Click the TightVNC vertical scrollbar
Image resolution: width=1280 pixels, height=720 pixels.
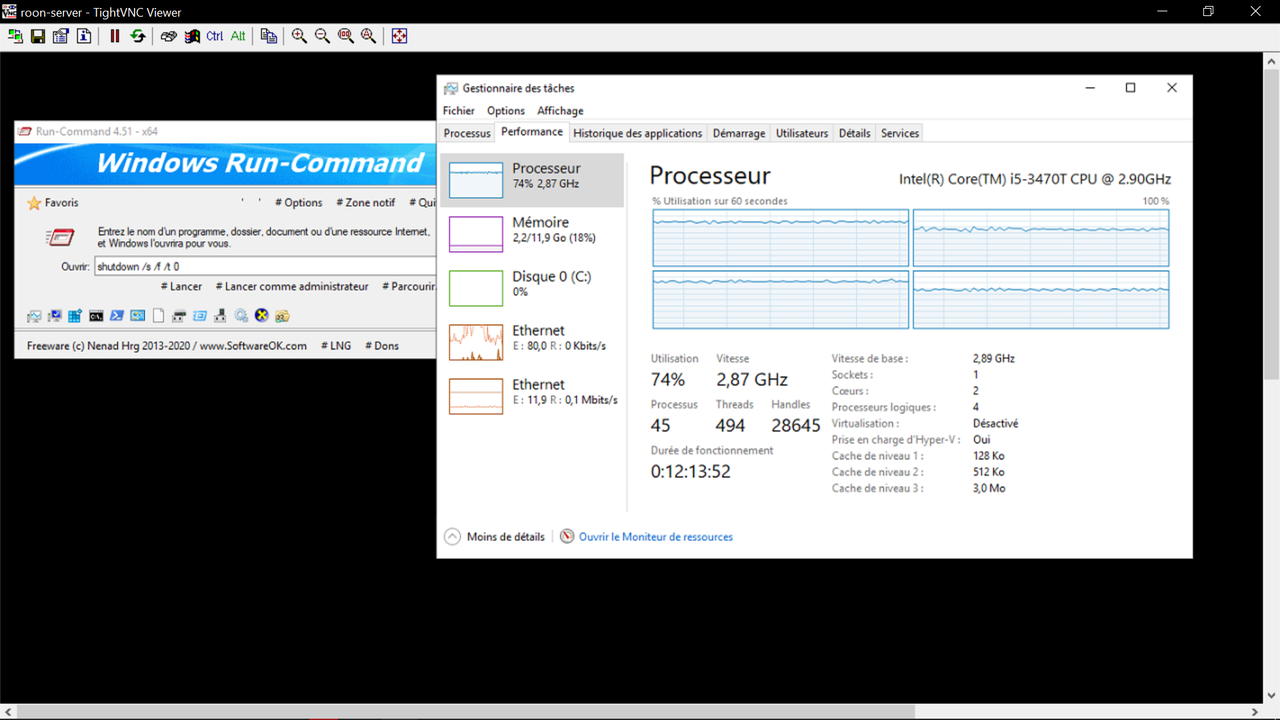click(1271, 378)
